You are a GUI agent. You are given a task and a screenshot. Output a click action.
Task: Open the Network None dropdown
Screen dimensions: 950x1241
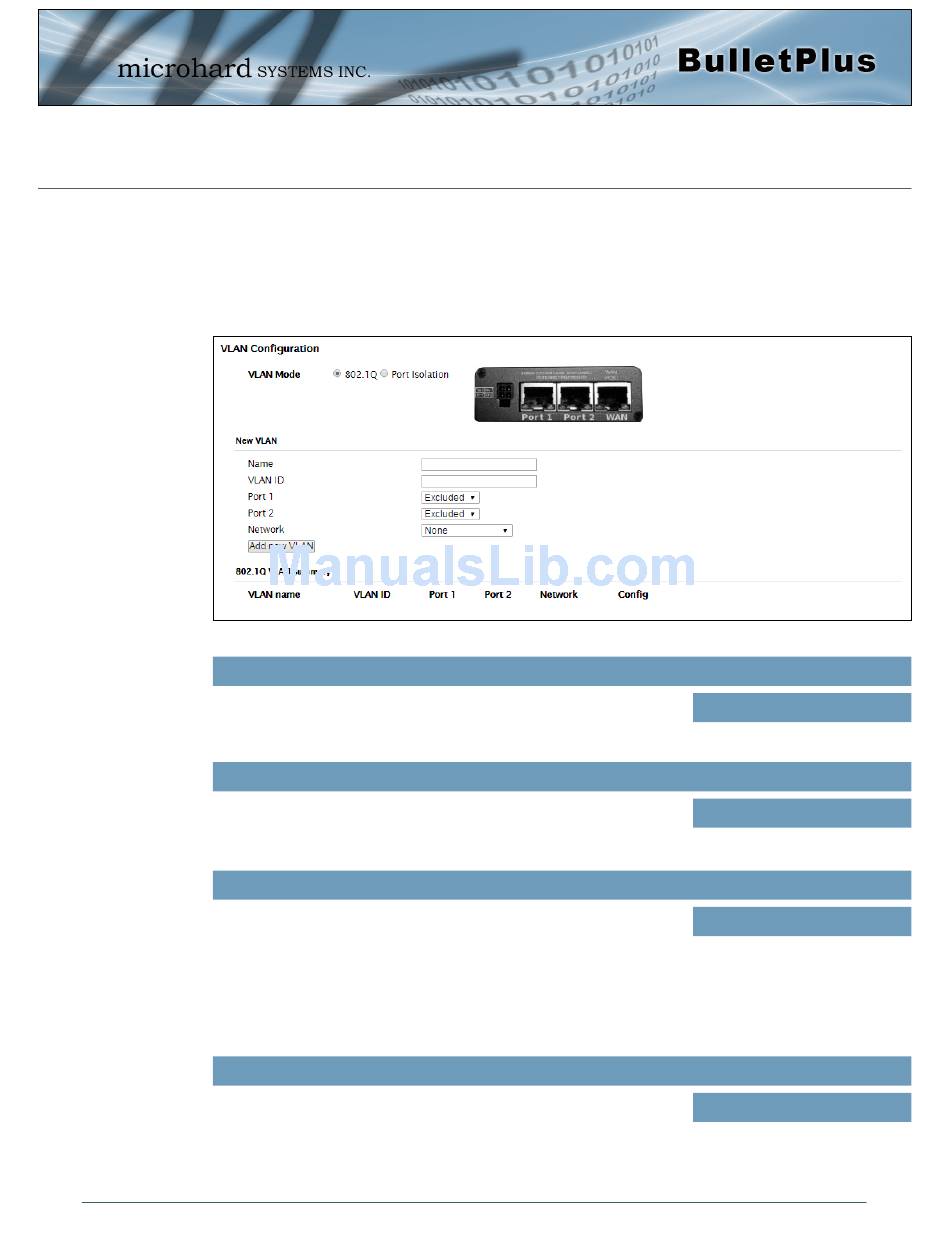pos(467,531)
